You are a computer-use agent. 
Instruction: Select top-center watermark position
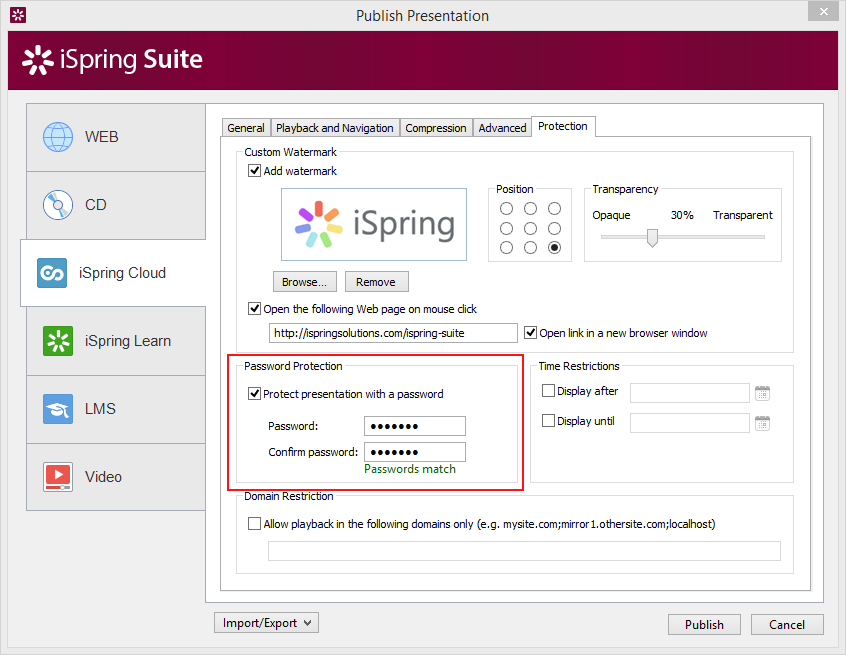530,209
